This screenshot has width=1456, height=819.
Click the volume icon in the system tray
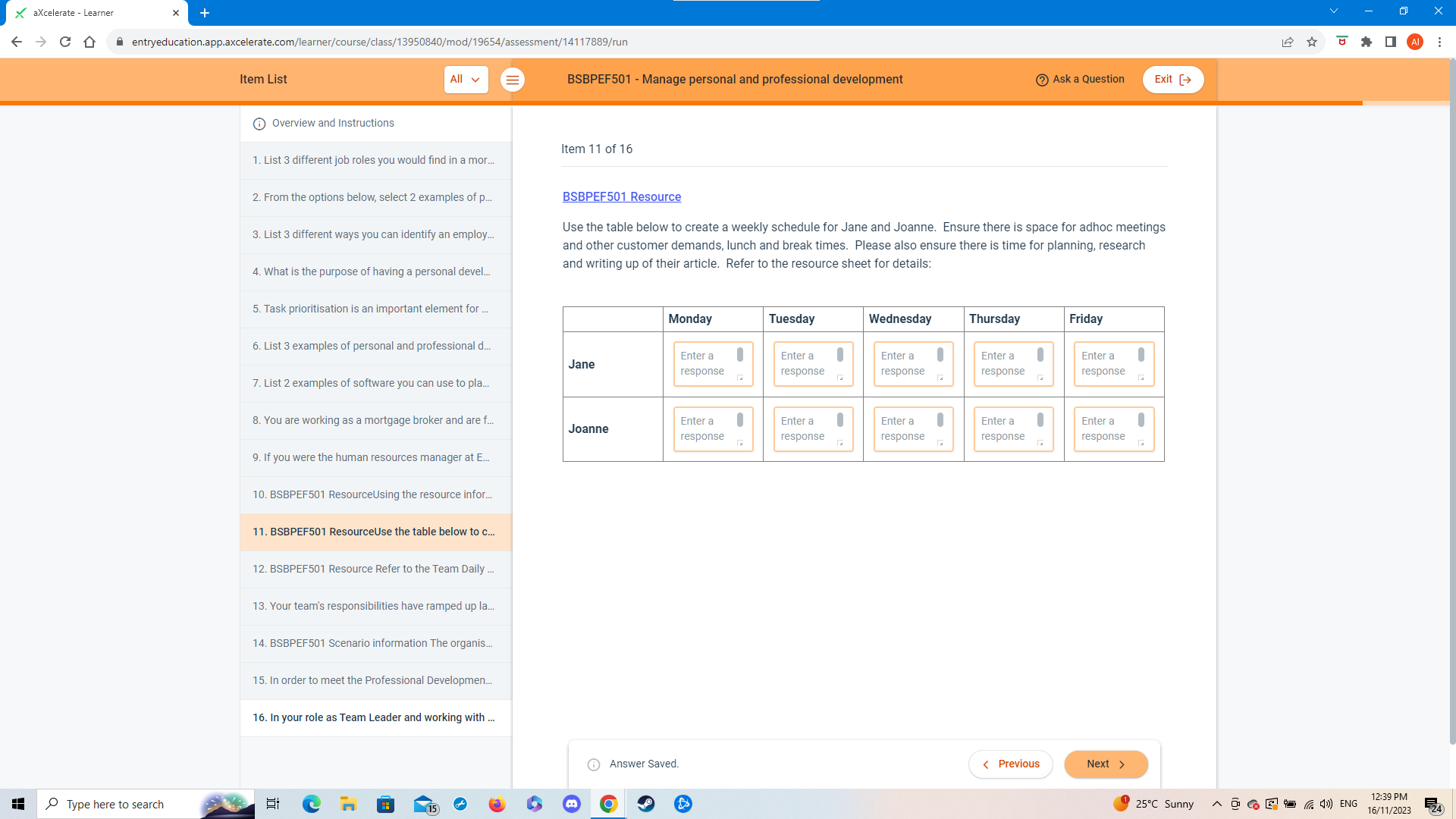tap(1326, 804)
